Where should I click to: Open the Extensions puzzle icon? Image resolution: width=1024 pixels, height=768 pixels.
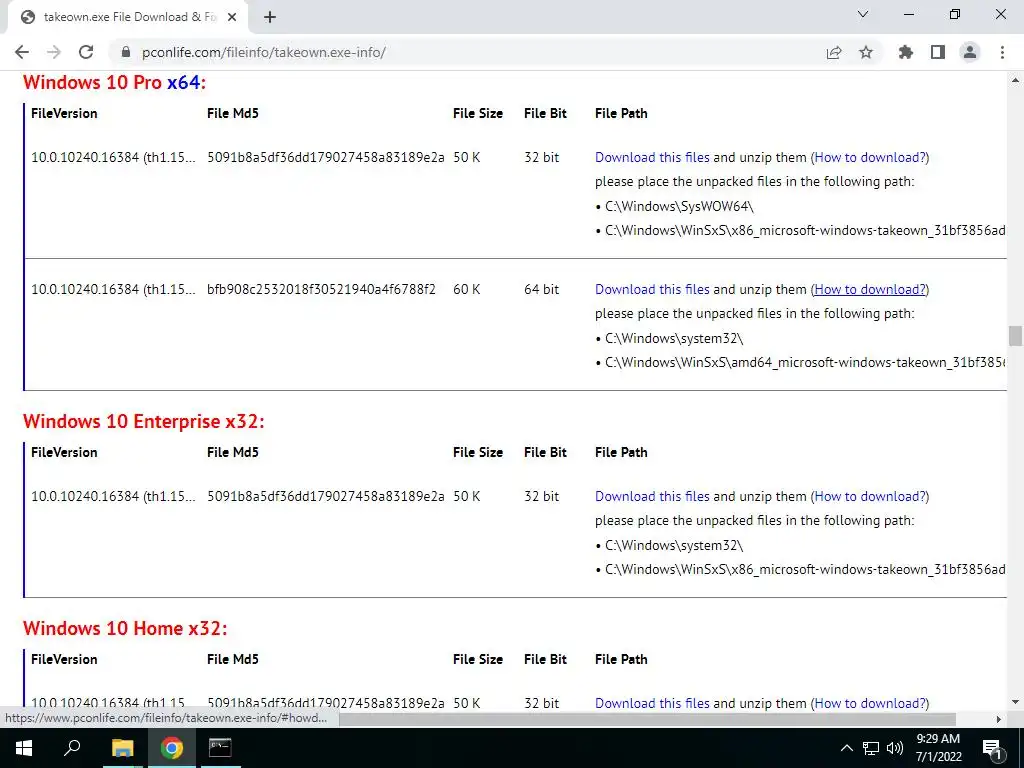[905, 52]
